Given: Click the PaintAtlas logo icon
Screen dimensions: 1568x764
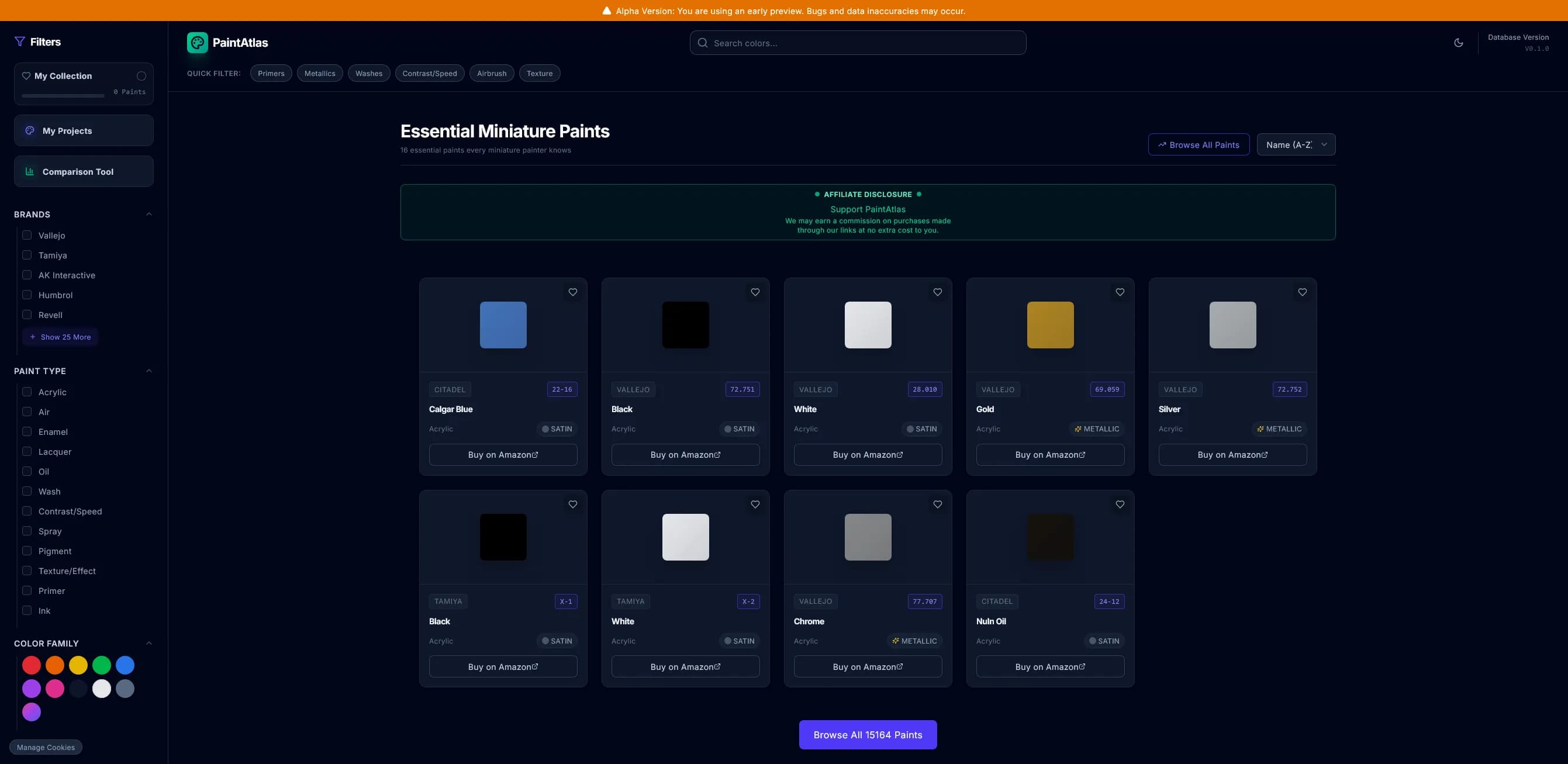Looking at the screenshot, I should 196,43.
